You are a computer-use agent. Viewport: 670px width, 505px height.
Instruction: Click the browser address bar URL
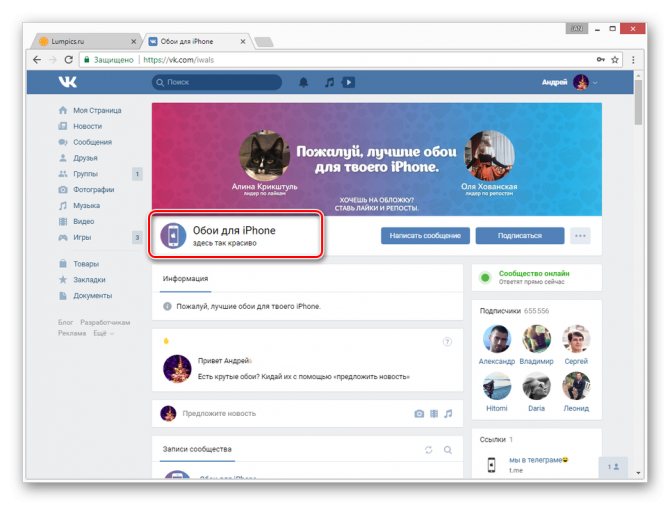179,60
